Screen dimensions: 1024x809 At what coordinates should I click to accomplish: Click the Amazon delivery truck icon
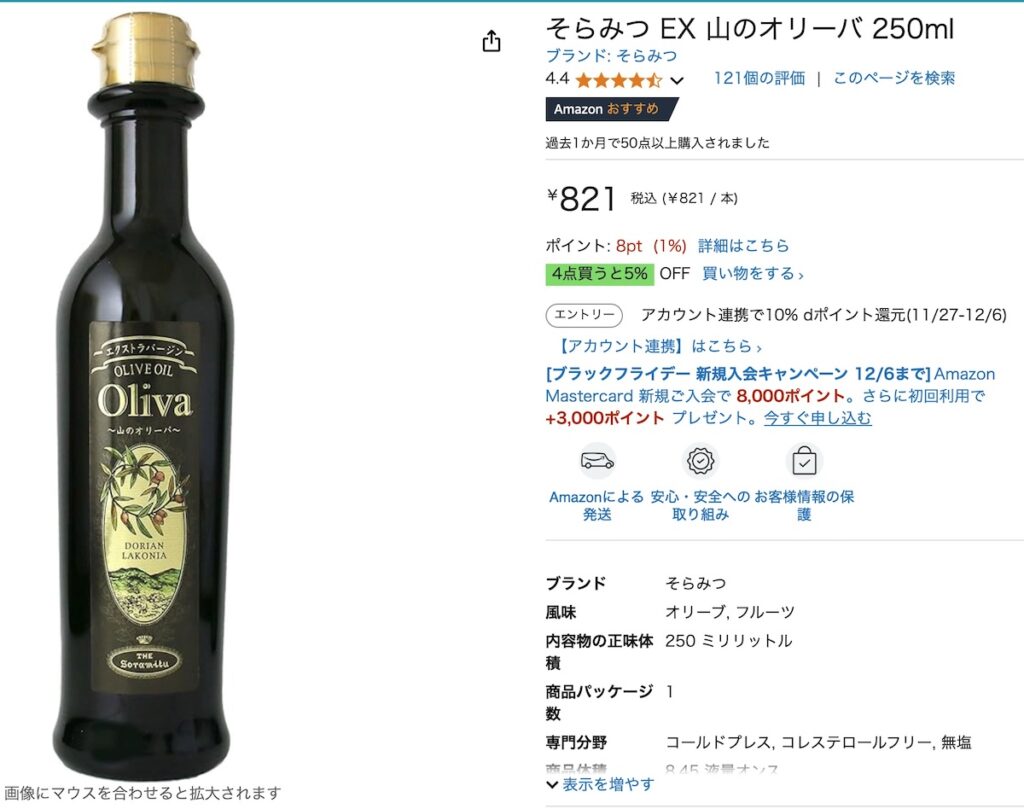pyautogui.click(x=597, y=461)
